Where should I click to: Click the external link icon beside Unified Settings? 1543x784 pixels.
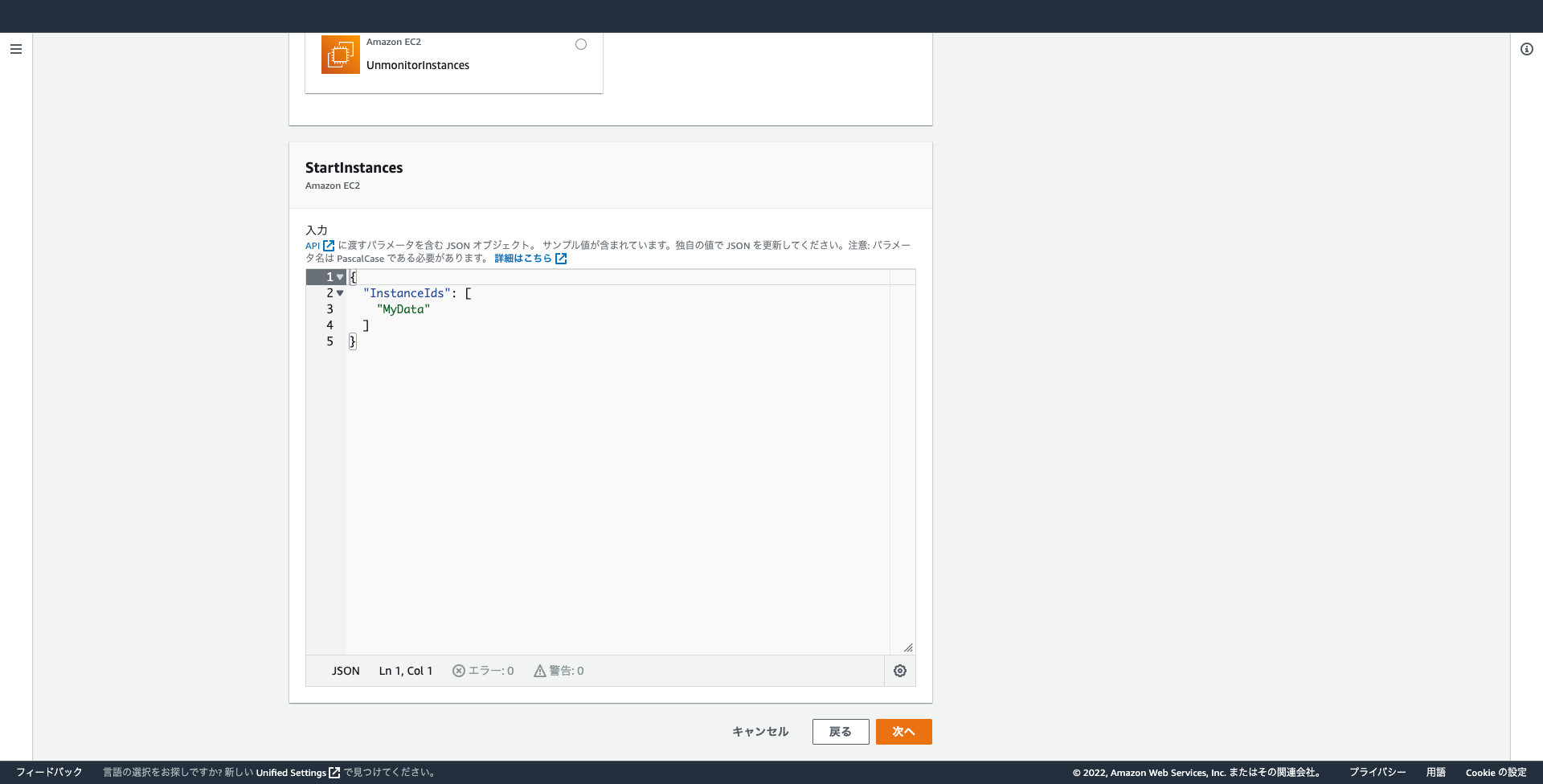pyautogui.click(x=333, y=772)
